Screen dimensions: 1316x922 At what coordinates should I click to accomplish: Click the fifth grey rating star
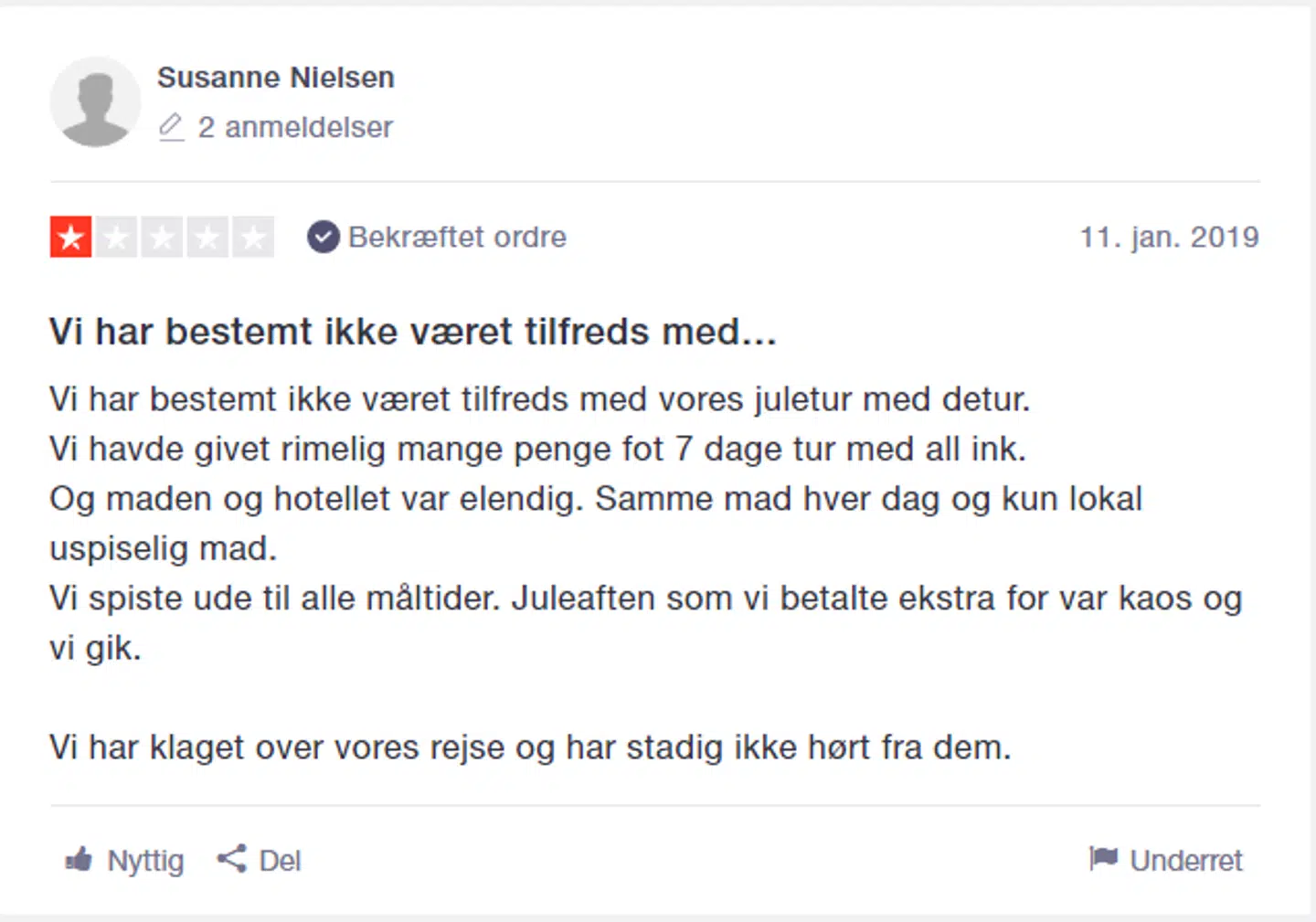point(253,238)
